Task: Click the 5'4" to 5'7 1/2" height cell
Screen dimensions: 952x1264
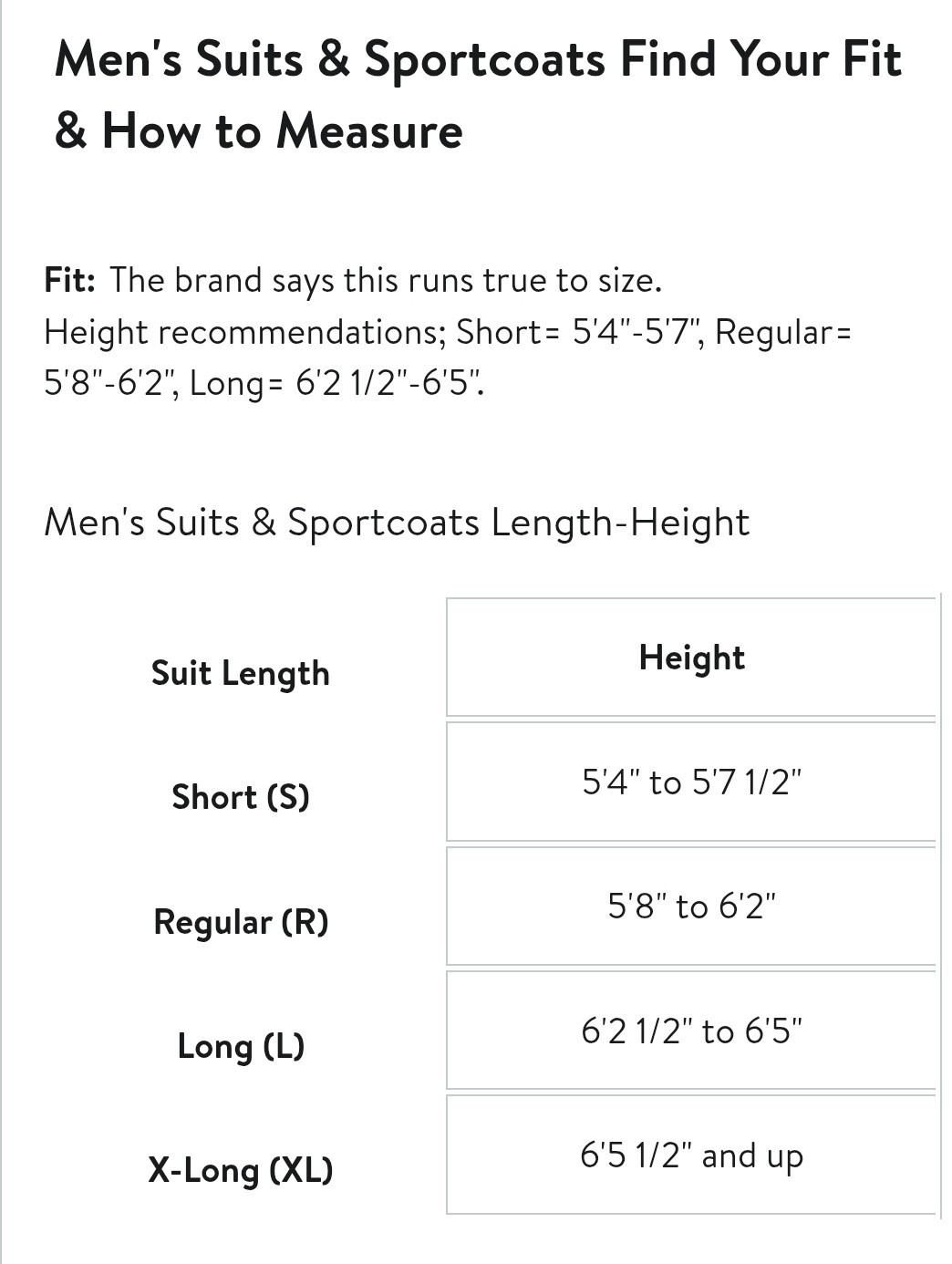Action: click(x=691, y=782)
